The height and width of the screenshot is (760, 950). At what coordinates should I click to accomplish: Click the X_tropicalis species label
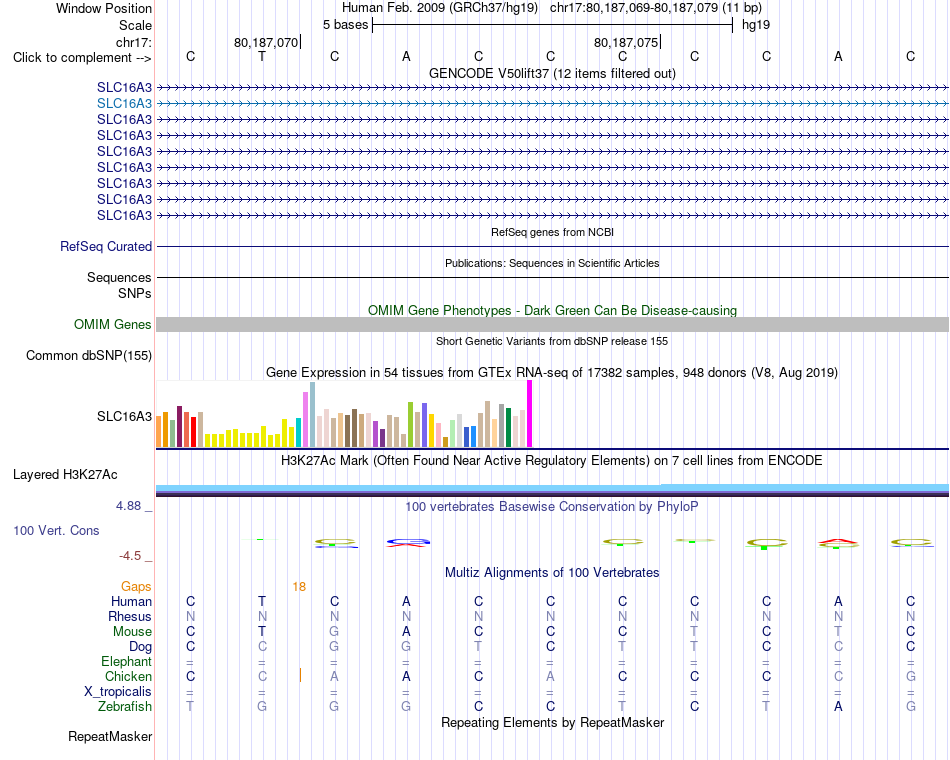tap(118, 692)
